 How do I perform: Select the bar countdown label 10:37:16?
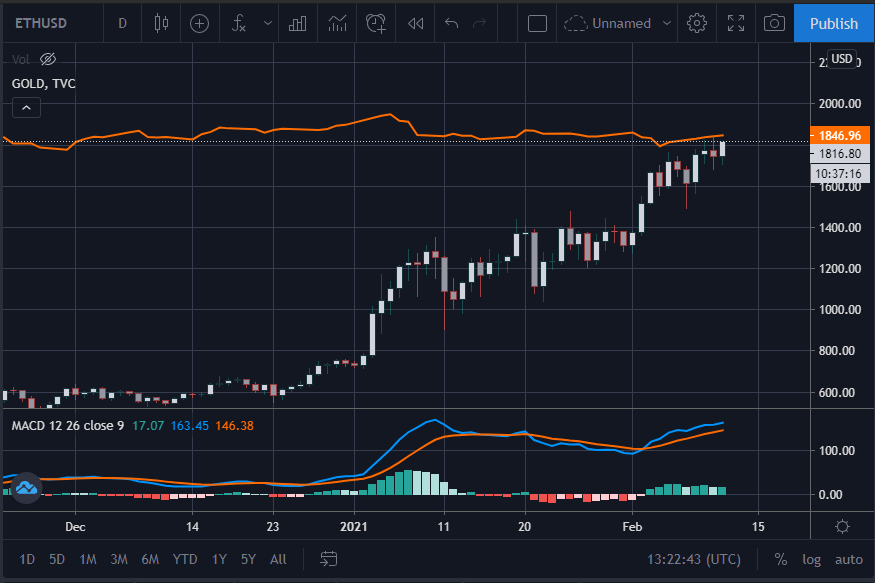pos(839,174)
